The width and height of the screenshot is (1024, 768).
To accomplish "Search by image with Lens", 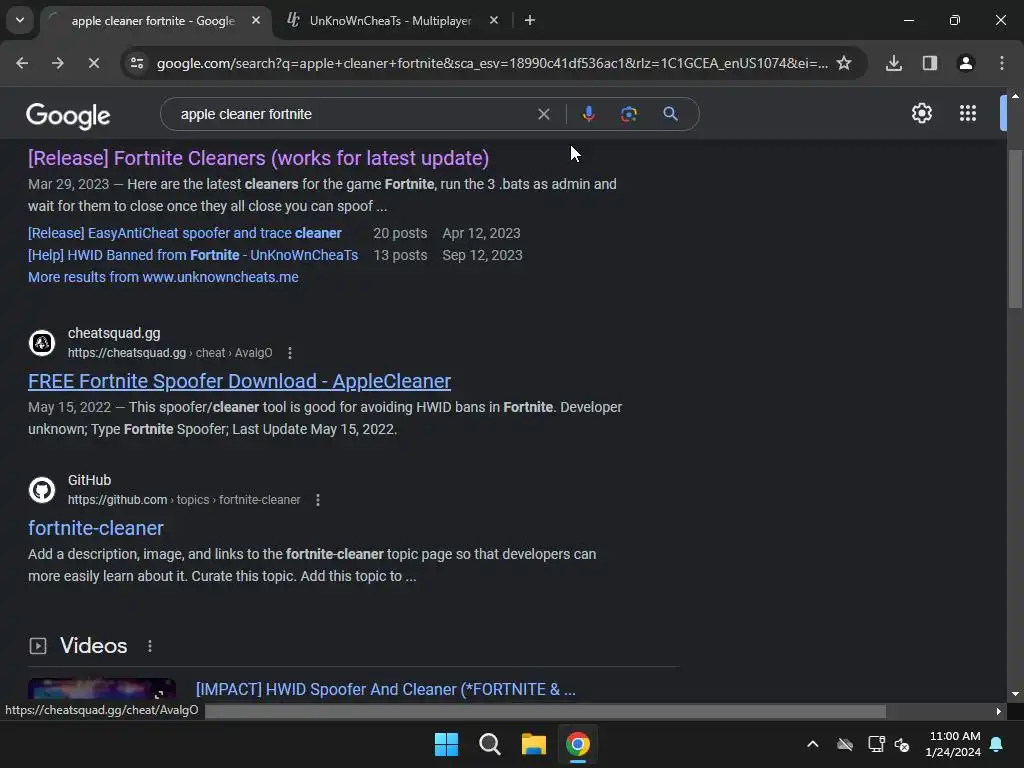I will [629, 114].
